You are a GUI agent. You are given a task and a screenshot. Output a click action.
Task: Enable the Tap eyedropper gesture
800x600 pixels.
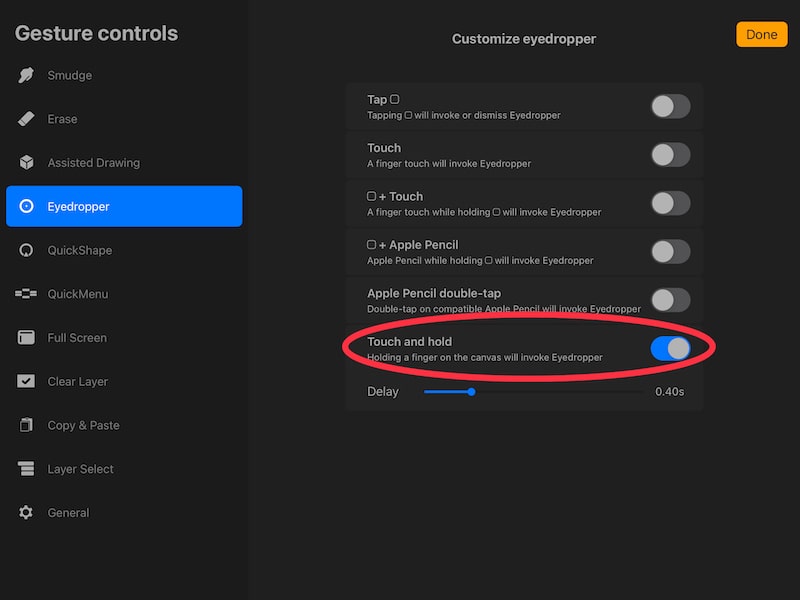670,106
